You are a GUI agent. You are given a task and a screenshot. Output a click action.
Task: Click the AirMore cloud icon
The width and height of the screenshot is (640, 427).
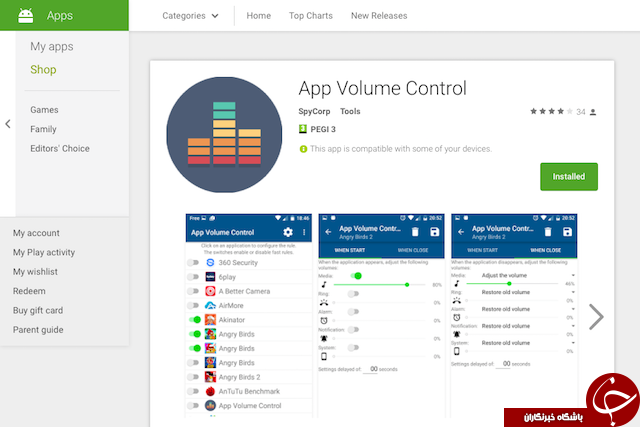point(210,305)
